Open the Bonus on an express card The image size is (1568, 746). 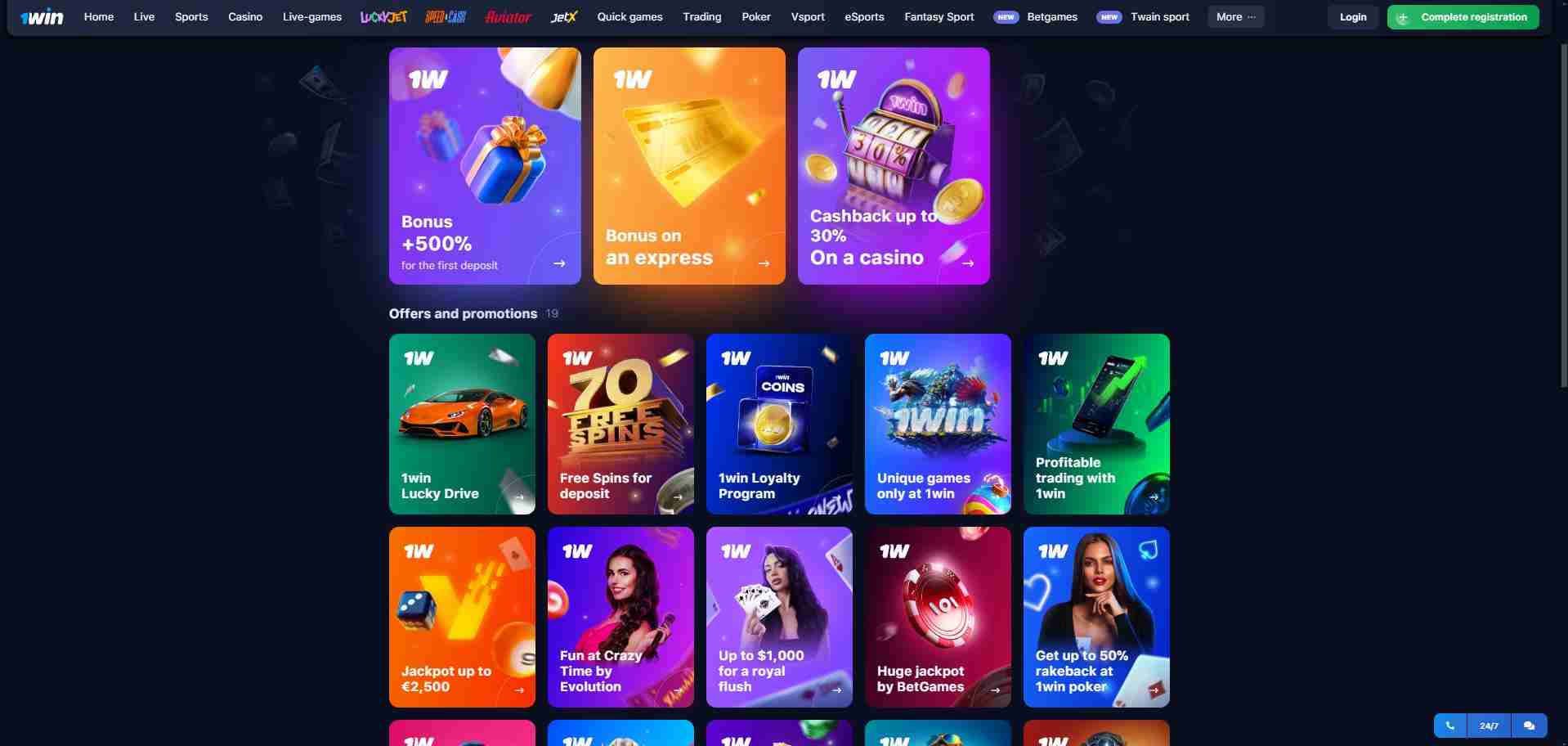(x=689, y=166)
